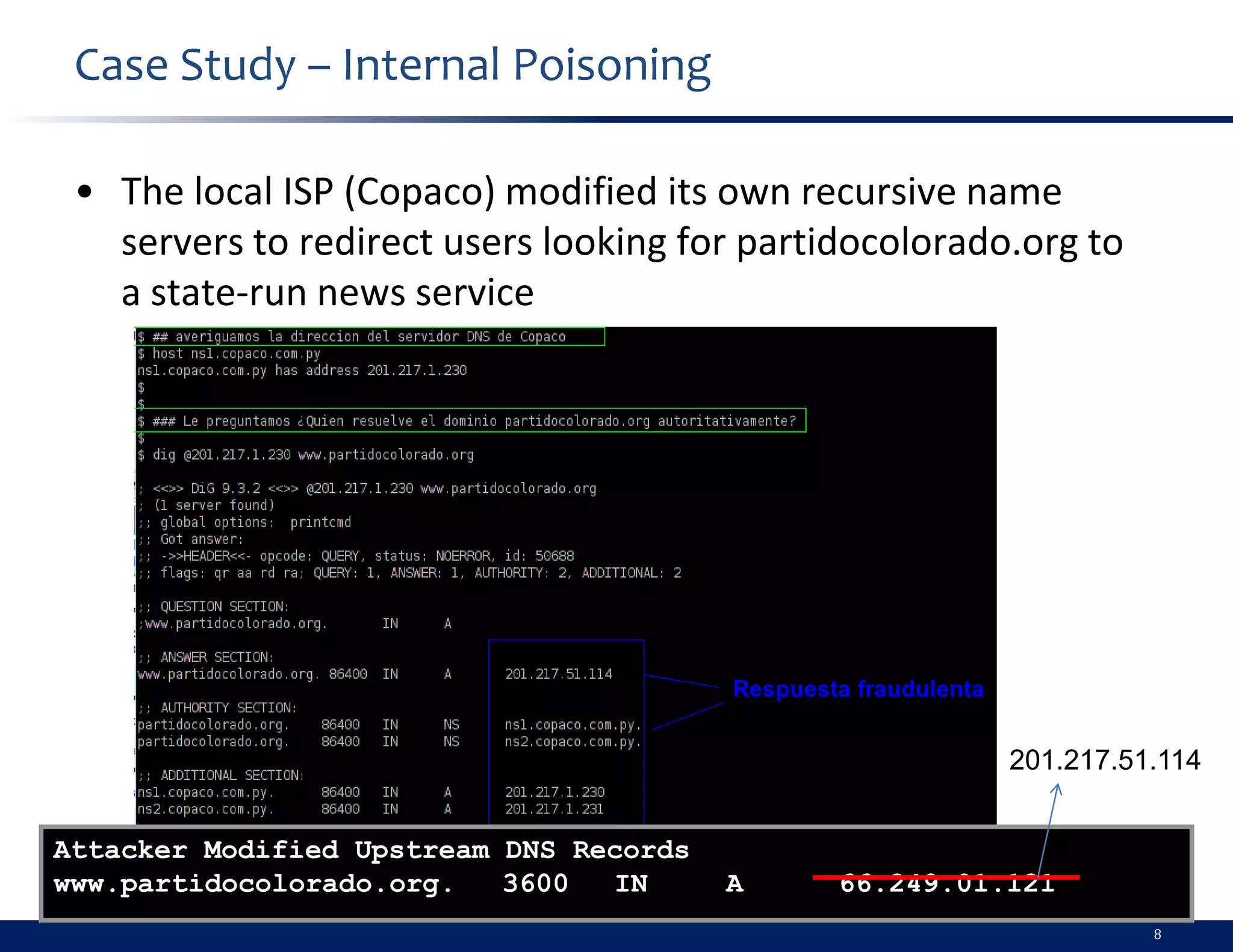
Task: Click the NS value 'ns2.copaco.com.py.'
Action: coord(573,741)
